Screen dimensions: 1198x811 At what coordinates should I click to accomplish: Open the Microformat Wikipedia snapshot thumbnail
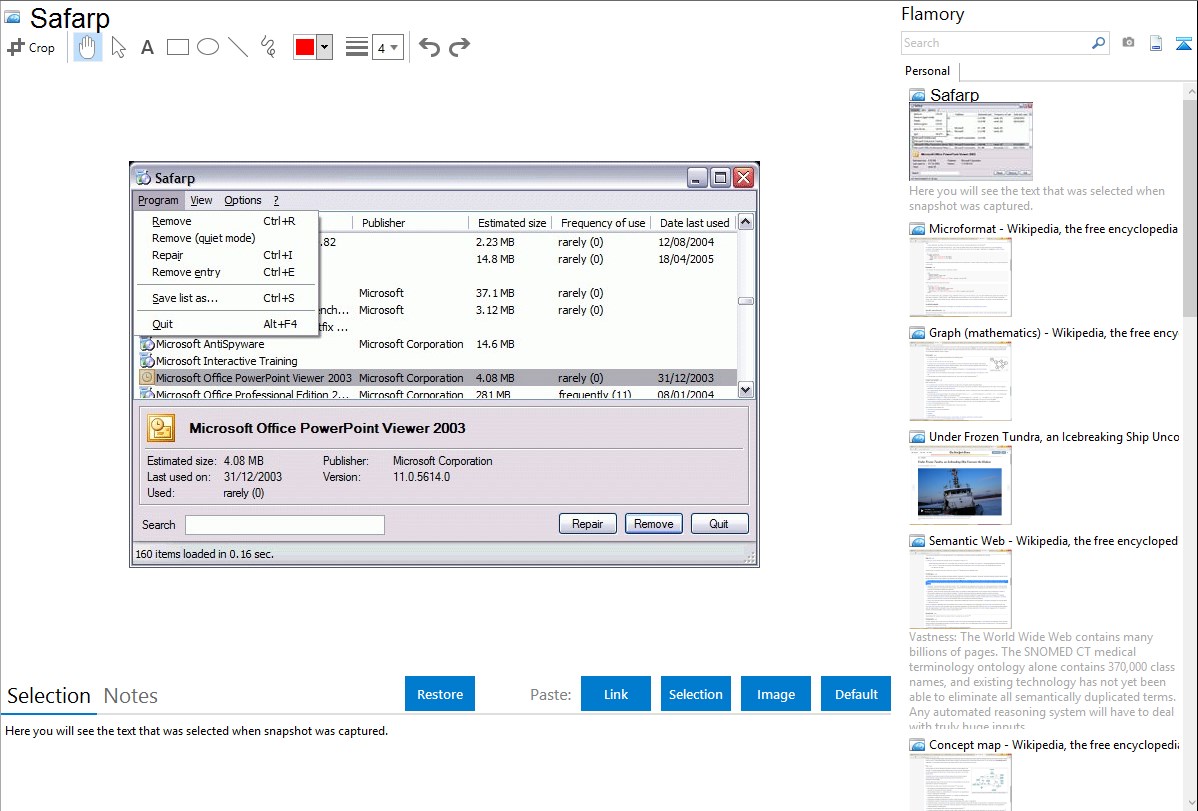[960, 277]
